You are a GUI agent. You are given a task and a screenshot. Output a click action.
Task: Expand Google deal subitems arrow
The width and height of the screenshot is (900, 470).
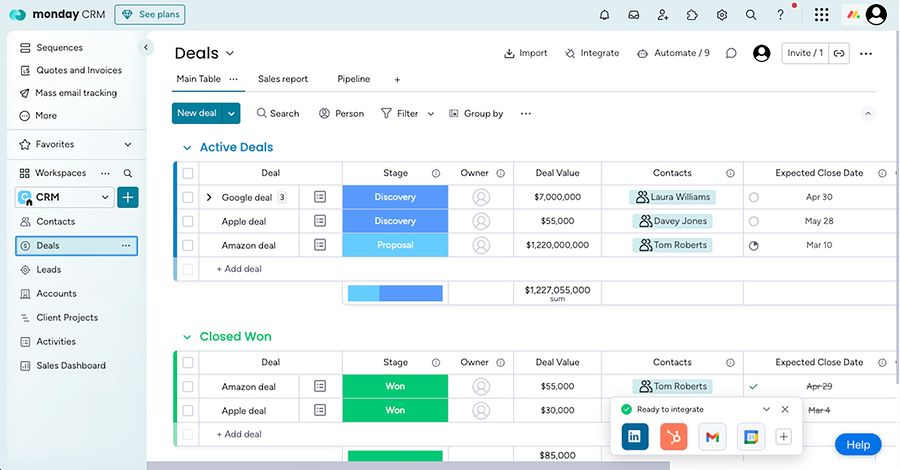pyautogui.click(x=209, y=197)
